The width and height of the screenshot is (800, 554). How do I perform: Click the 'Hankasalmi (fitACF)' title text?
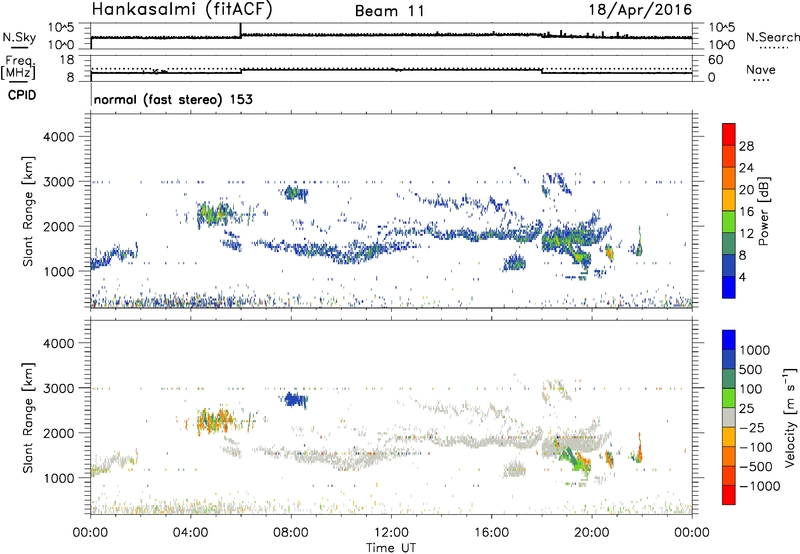click(x=182, y=10)
